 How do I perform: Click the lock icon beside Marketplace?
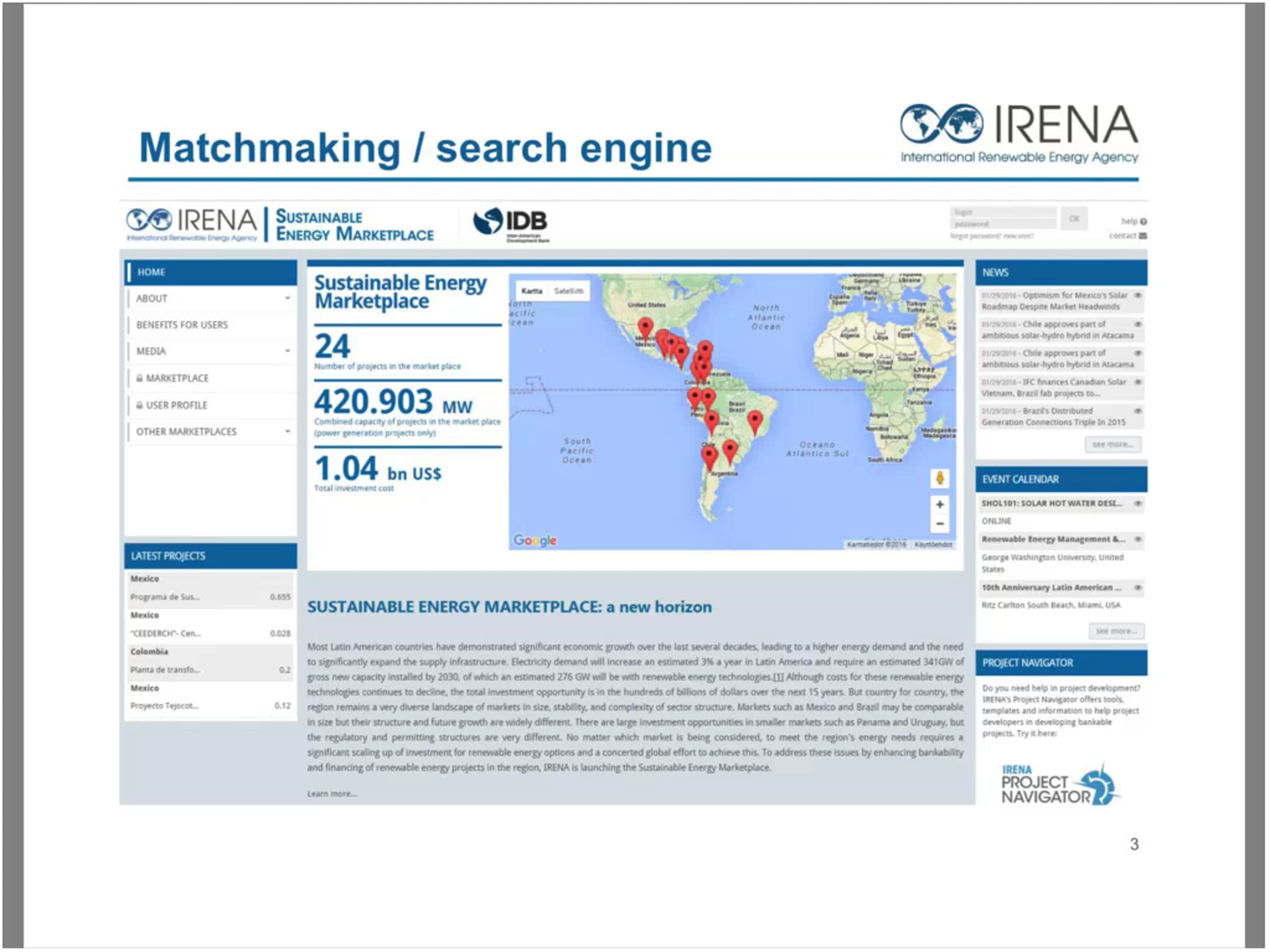140,378
